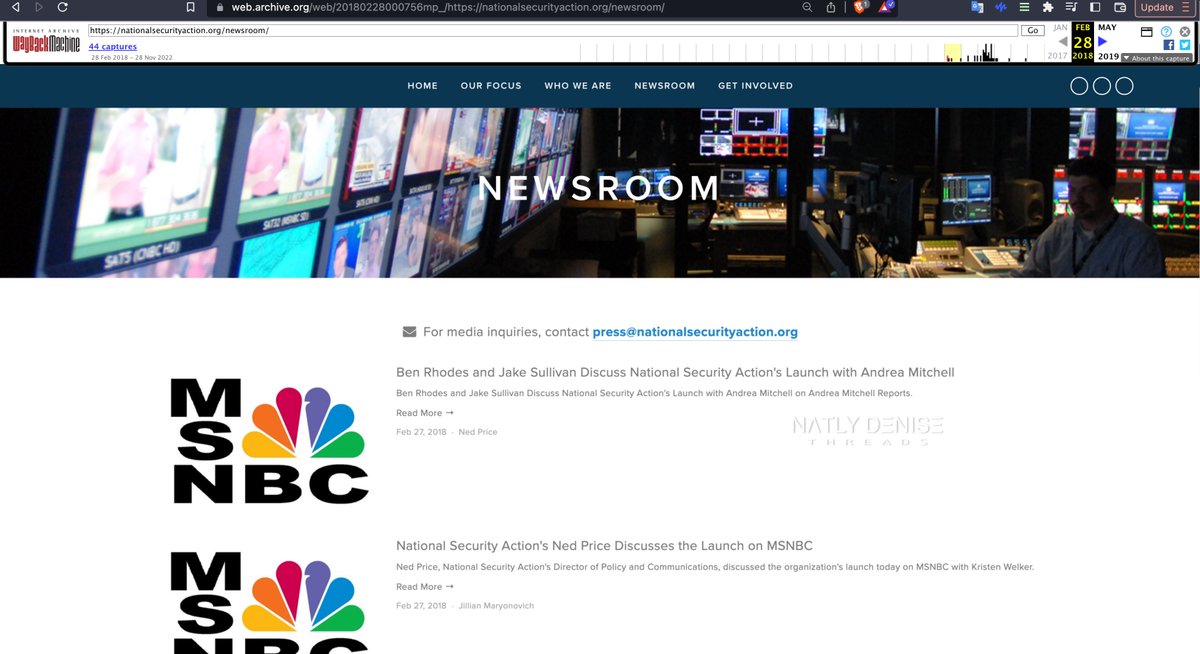Open Brave Shields lion icon

[860, 7]
